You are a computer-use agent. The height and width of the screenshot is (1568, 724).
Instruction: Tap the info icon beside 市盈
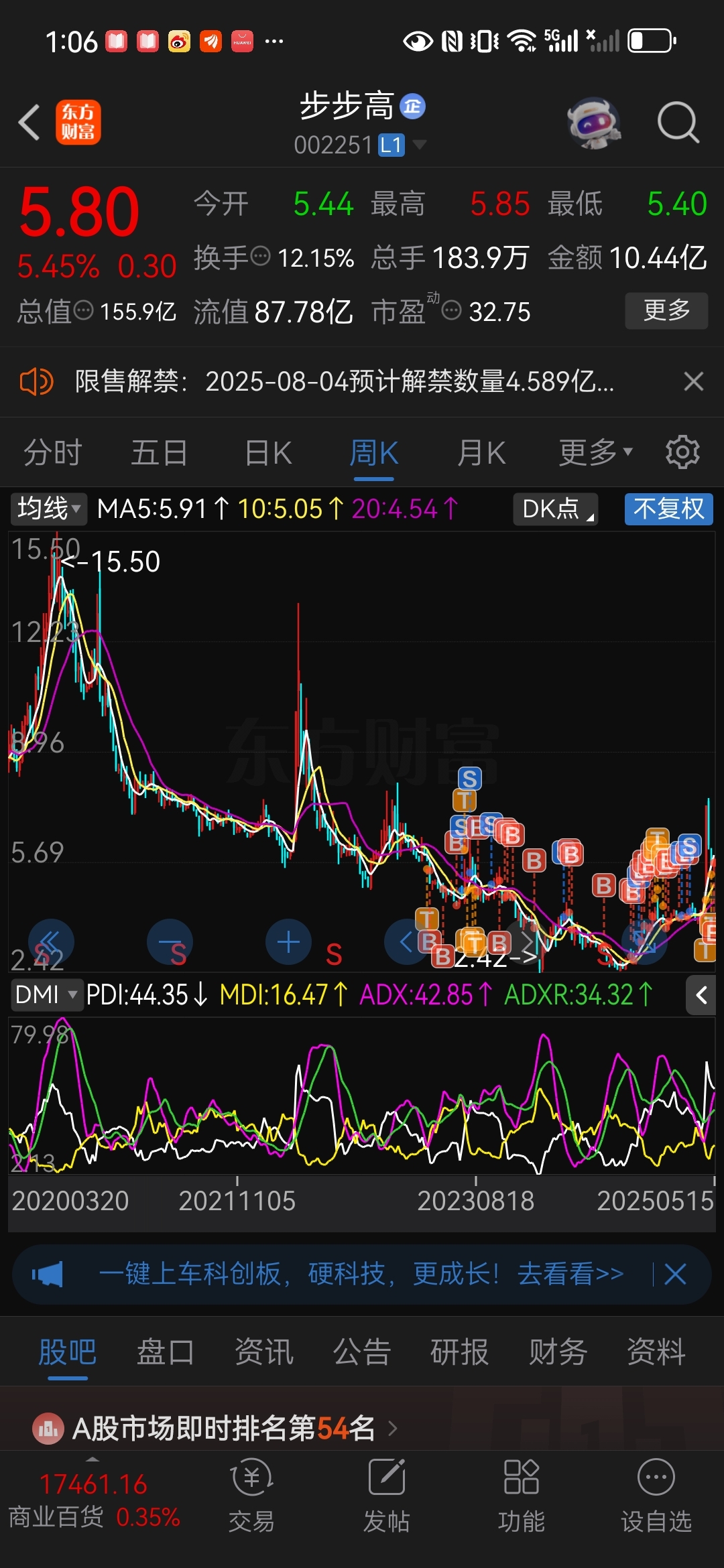coord(452,310)
